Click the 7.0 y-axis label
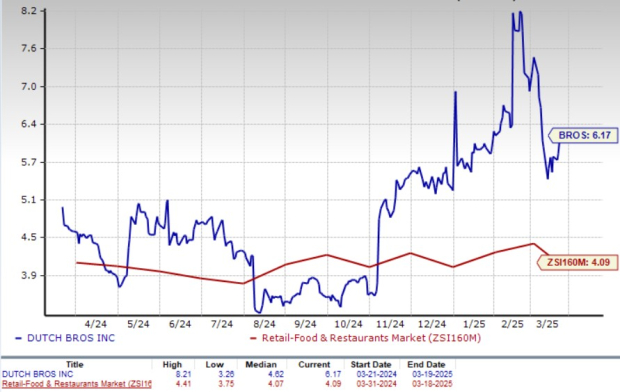620x392 pixels. tap(28, 87)
